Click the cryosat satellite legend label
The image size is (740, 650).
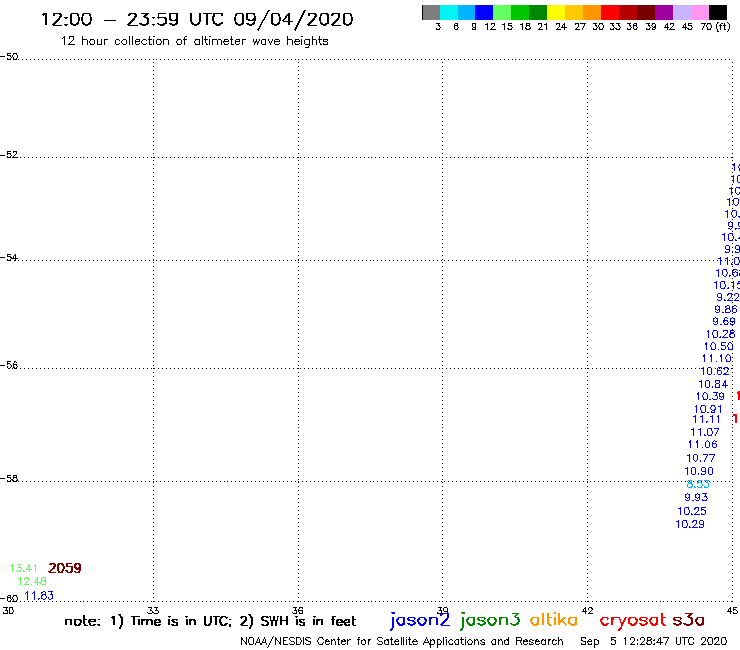point(633,621)
